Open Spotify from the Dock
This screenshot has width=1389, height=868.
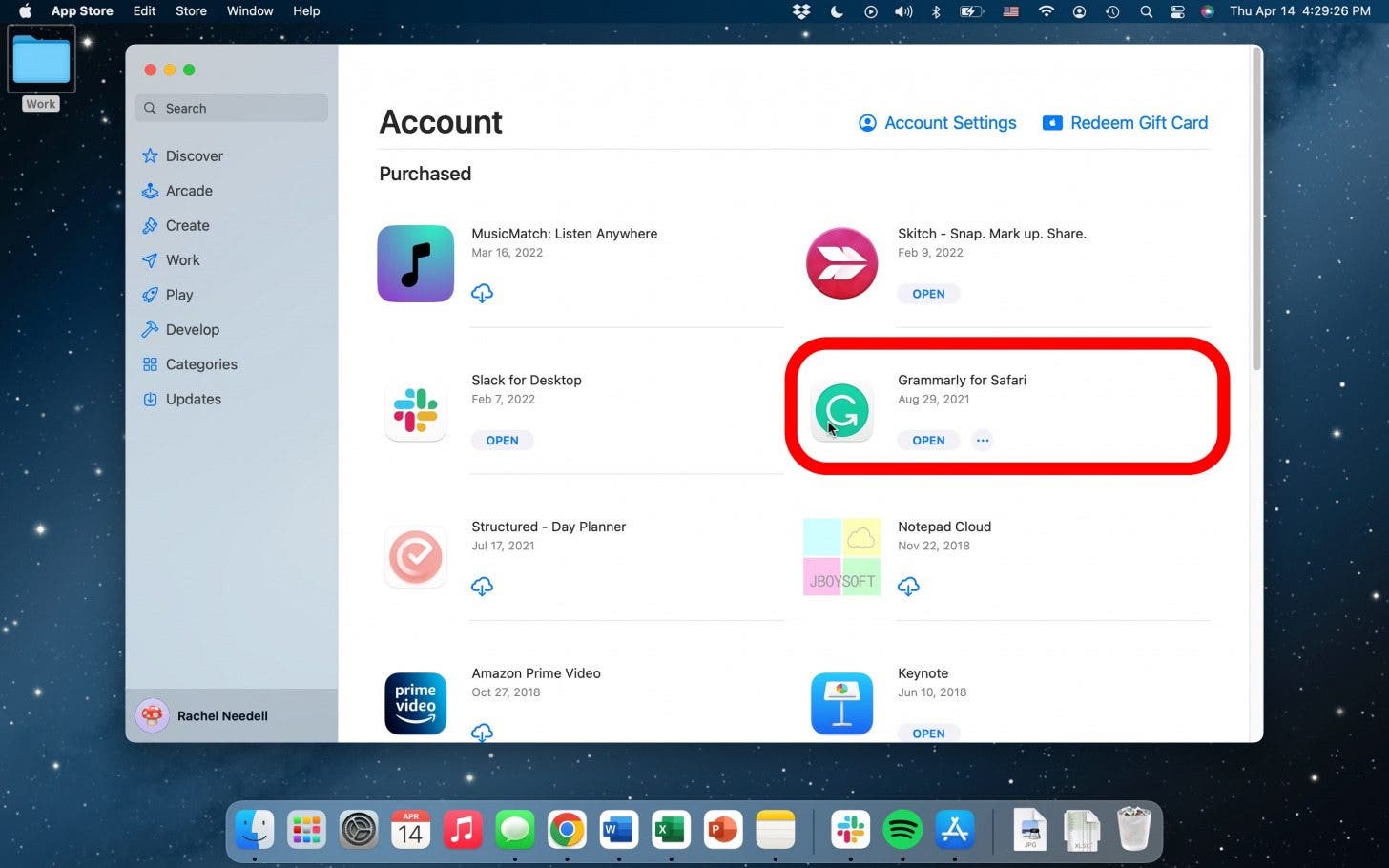point(902,830)
